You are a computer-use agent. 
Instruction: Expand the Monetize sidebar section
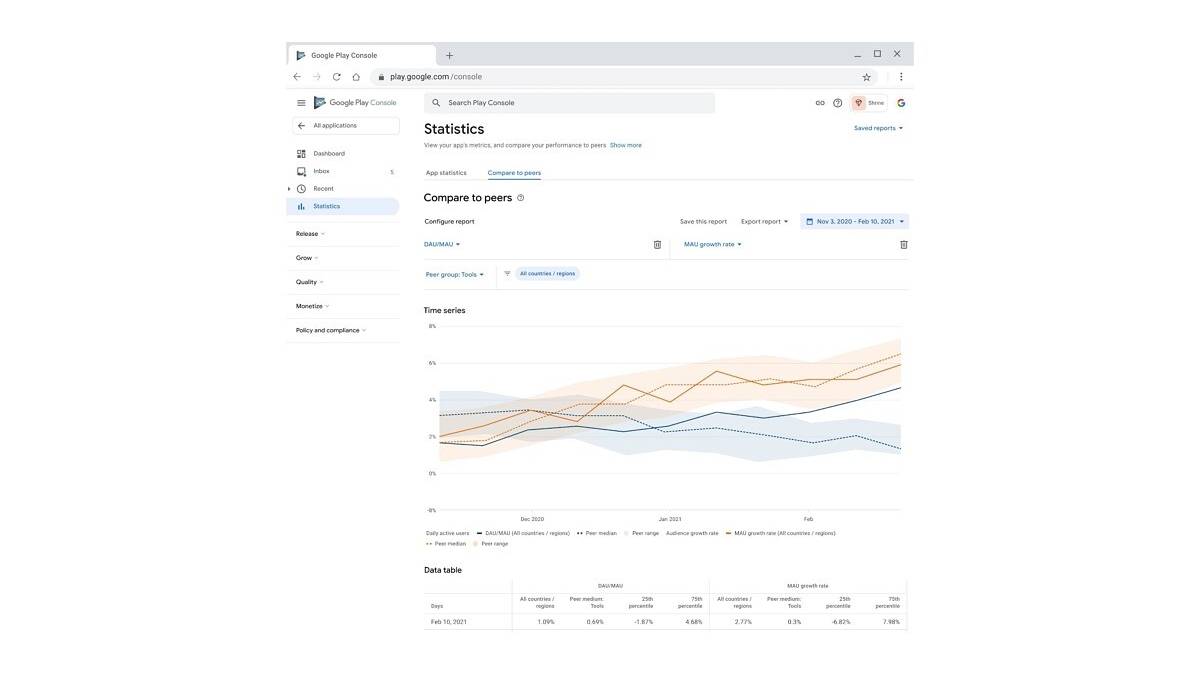[x=312, y=306]
